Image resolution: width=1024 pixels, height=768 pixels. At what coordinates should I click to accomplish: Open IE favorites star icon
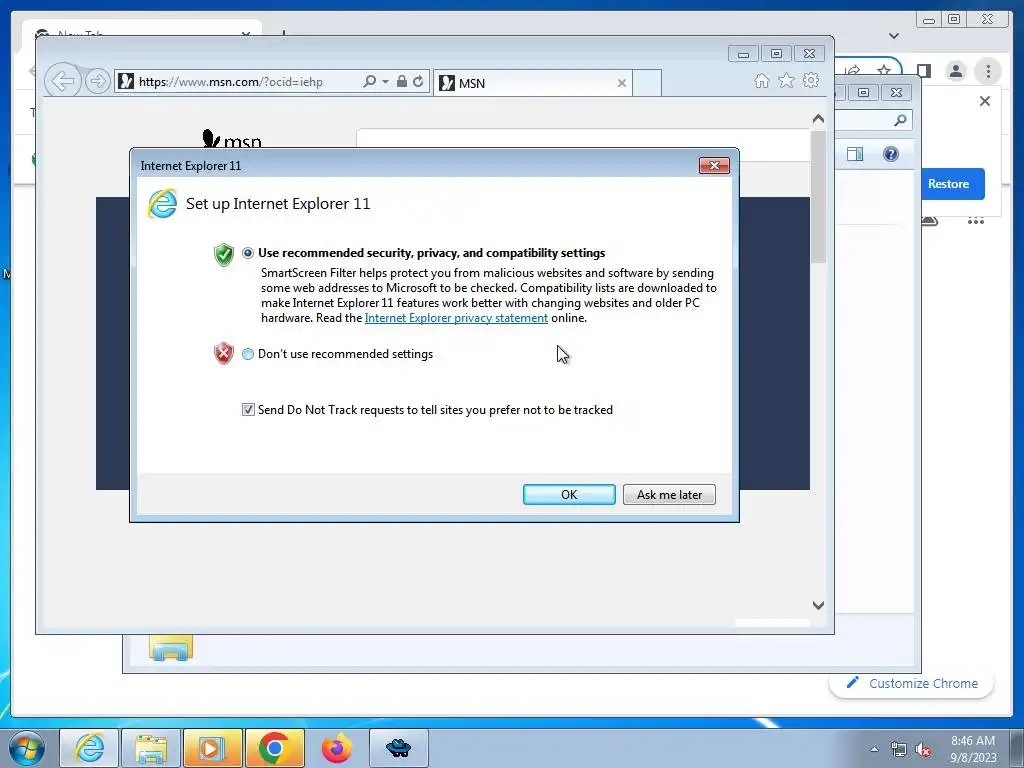pyautogui.click(x=786, y=80)
